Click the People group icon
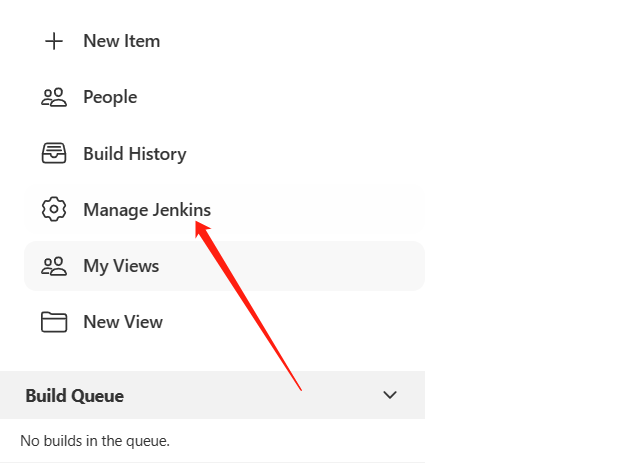Viewport: 631px width, 471px height. click(x=54, y=97)
